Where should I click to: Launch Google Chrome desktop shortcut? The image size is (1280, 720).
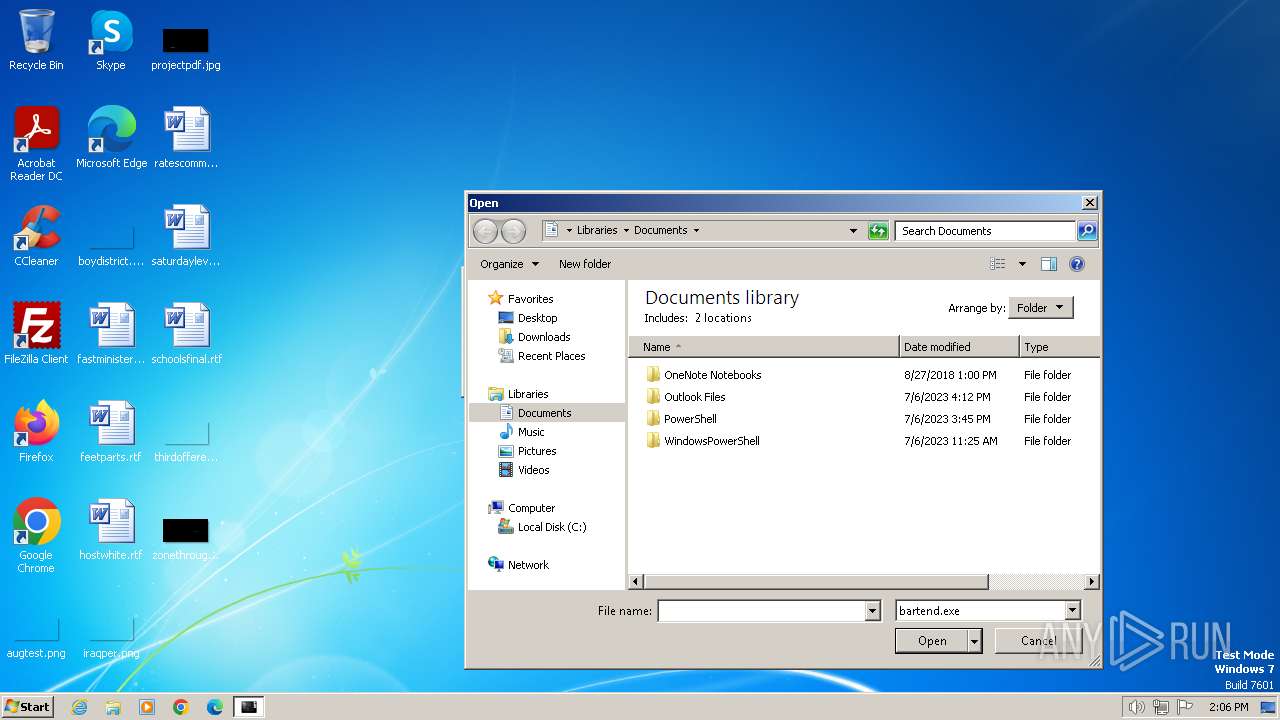36,536
